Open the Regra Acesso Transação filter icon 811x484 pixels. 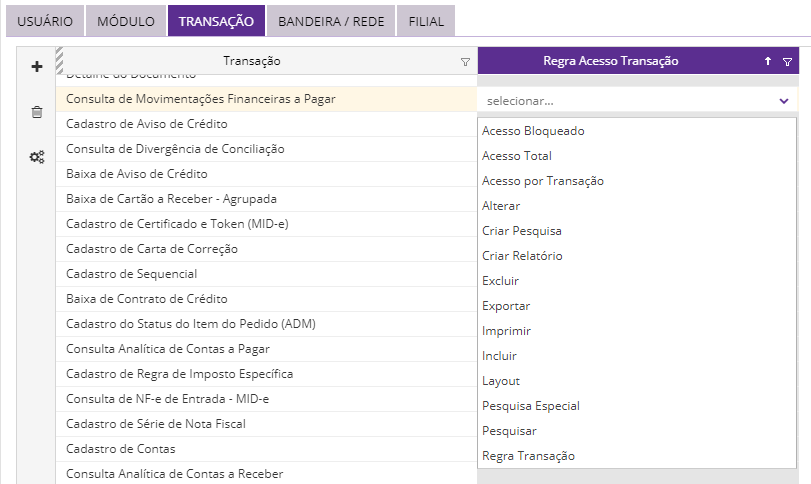pos(787,62)
